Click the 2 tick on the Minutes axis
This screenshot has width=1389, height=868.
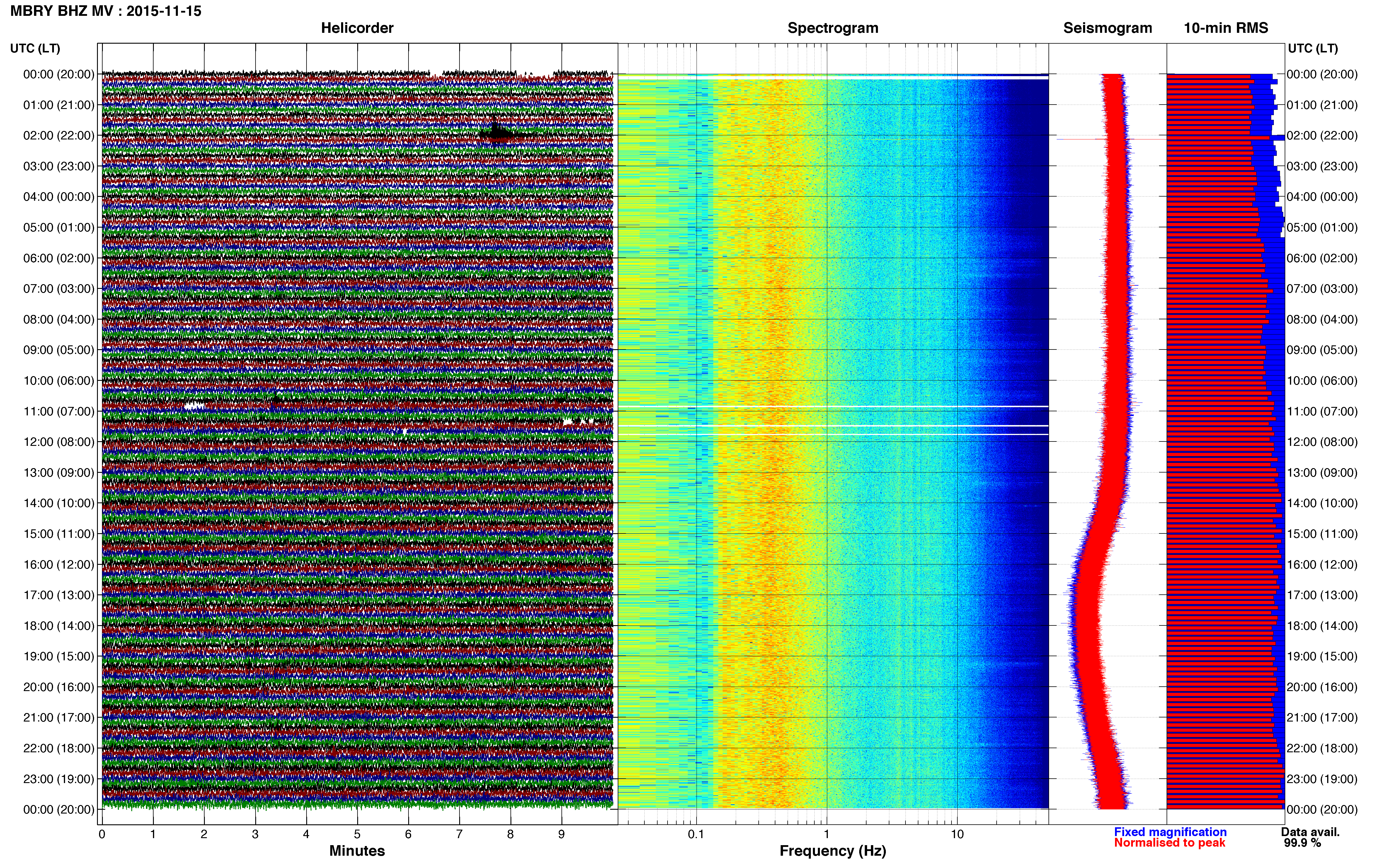click(204, 835)
